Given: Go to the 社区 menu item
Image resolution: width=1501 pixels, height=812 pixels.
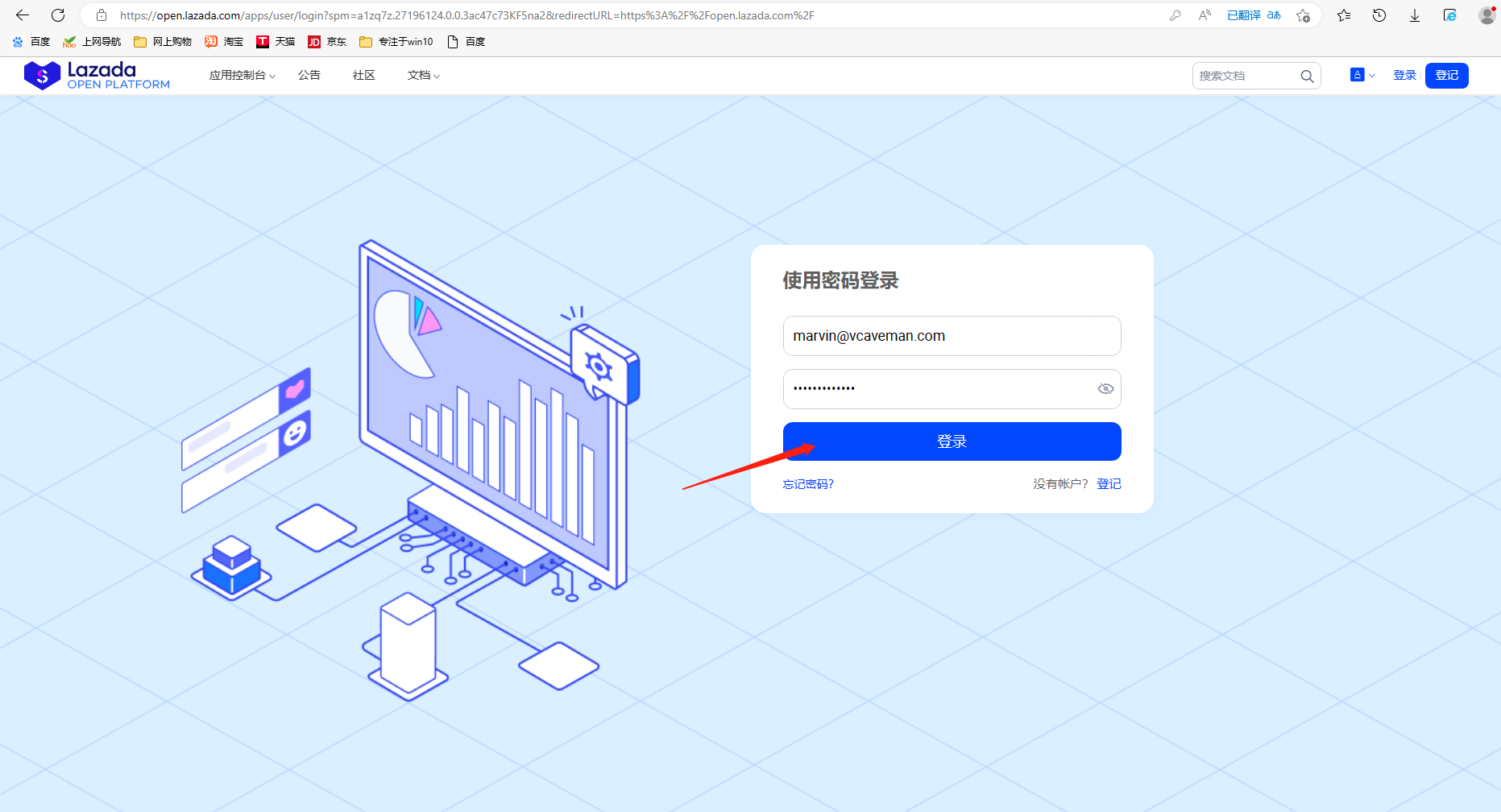Looking at the screenshot, I should [364, 76].
